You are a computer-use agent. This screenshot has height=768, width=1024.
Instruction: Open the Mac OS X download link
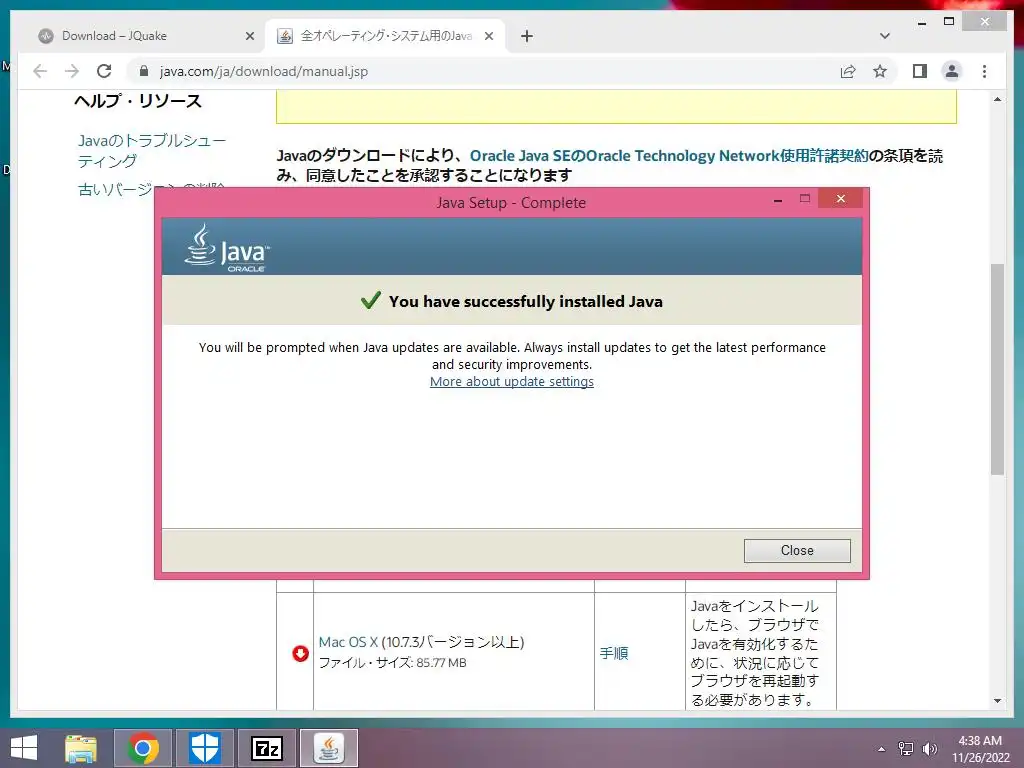click(x=348, y=642)
